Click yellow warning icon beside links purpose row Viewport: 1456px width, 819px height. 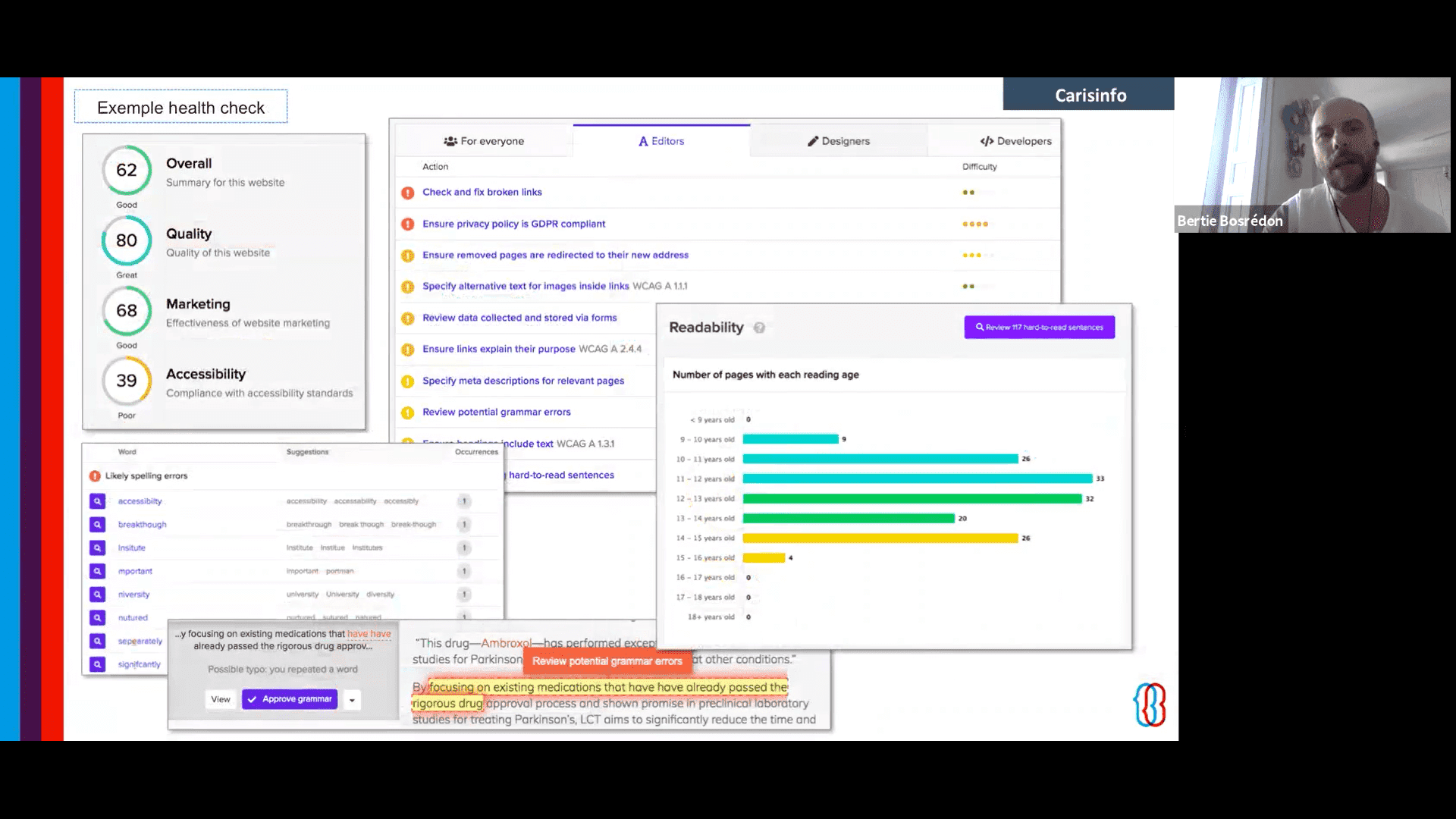coord(408,350)
